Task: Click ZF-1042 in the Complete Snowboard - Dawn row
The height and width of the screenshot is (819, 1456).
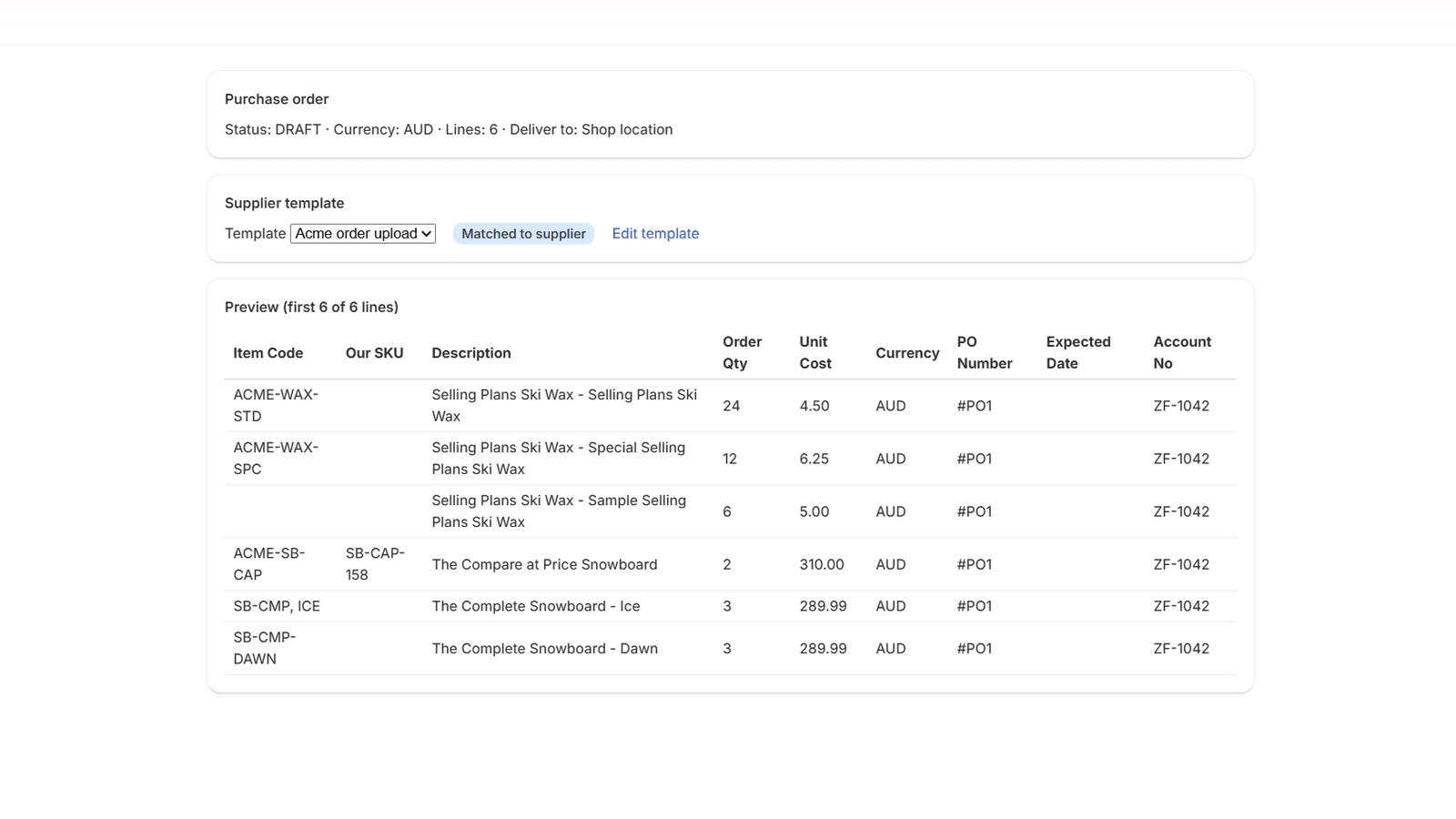Action: coord(1181,649)
